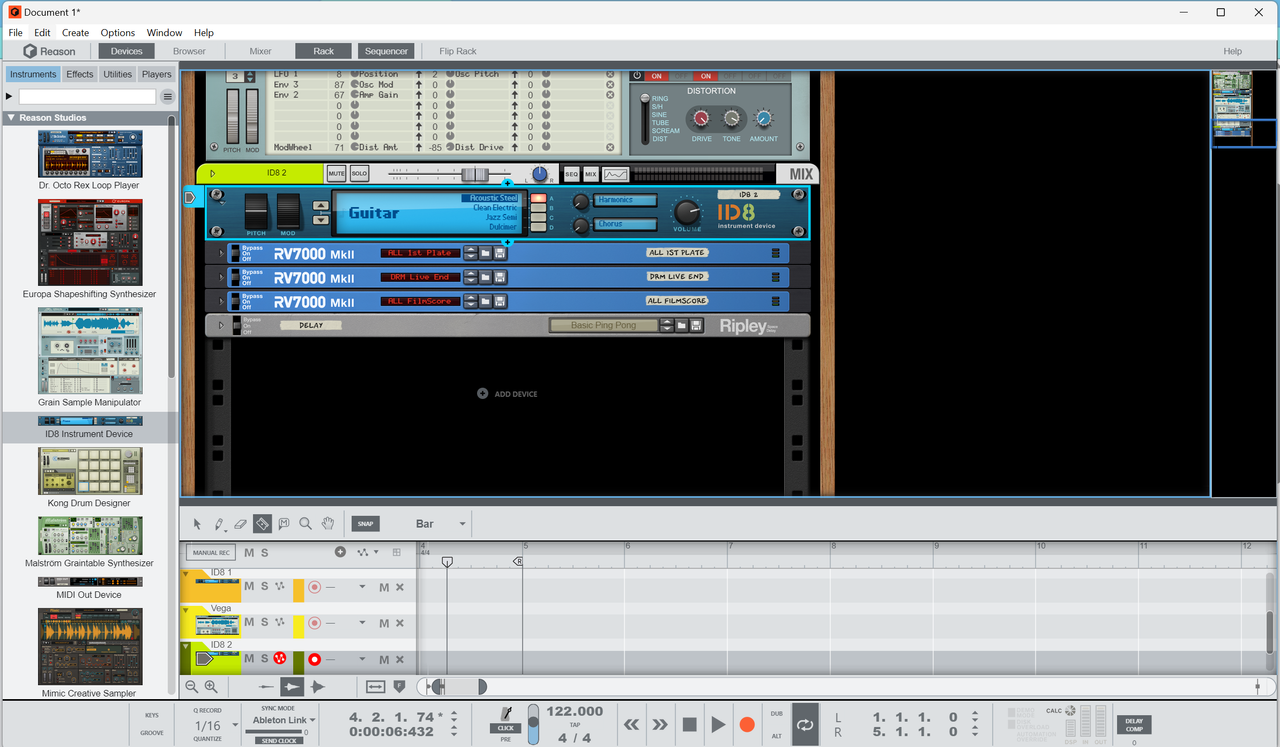Browse patches on ALL 1st Plate RV7000
1280x747 pixels.
(x=485, y=253)
